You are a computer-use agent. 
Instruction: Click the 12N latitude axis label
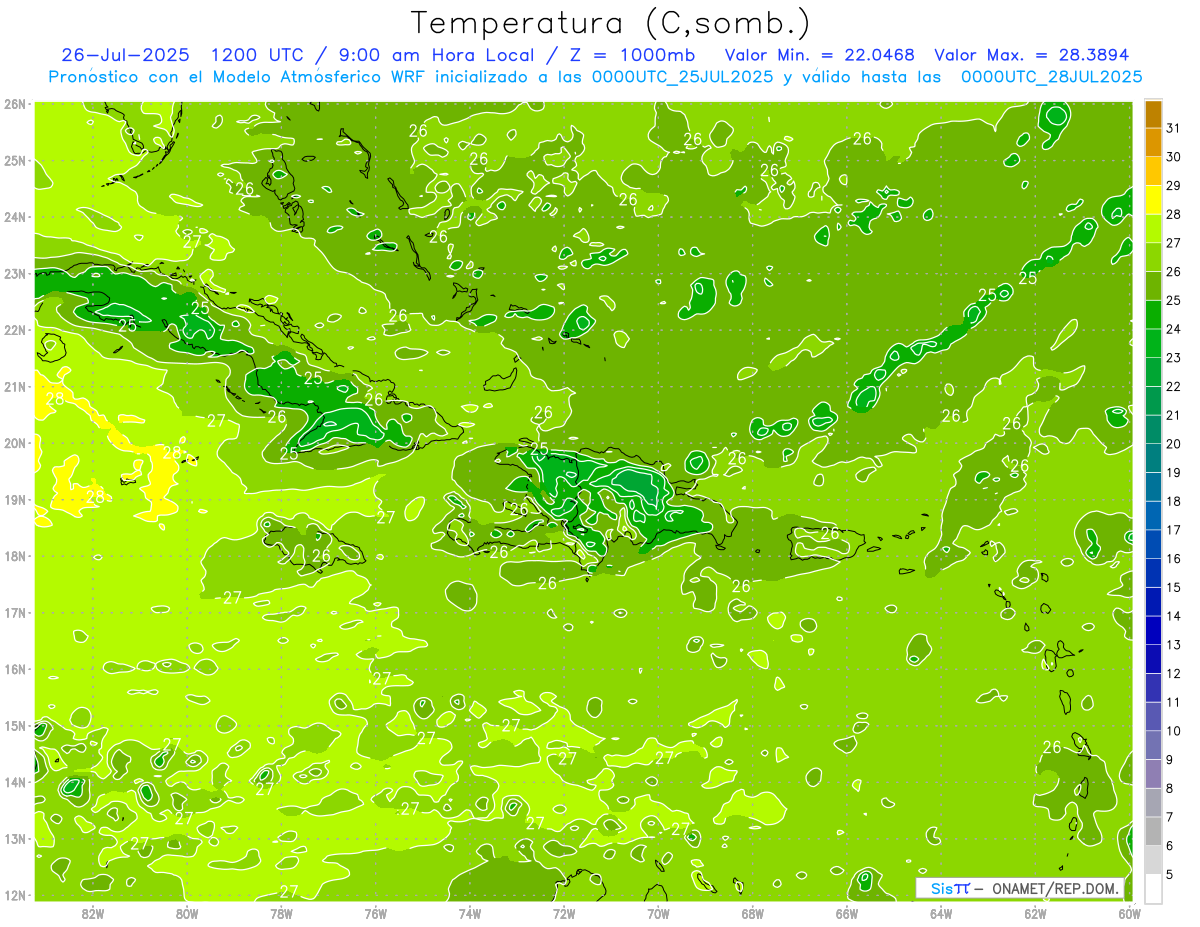click(15, 895)
